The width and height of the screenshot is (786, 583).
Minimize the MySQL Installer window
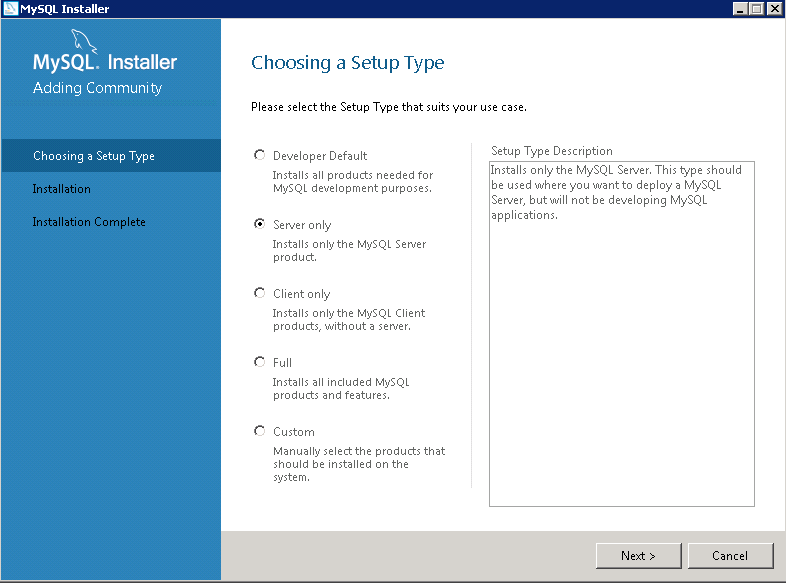coord(740,9)
